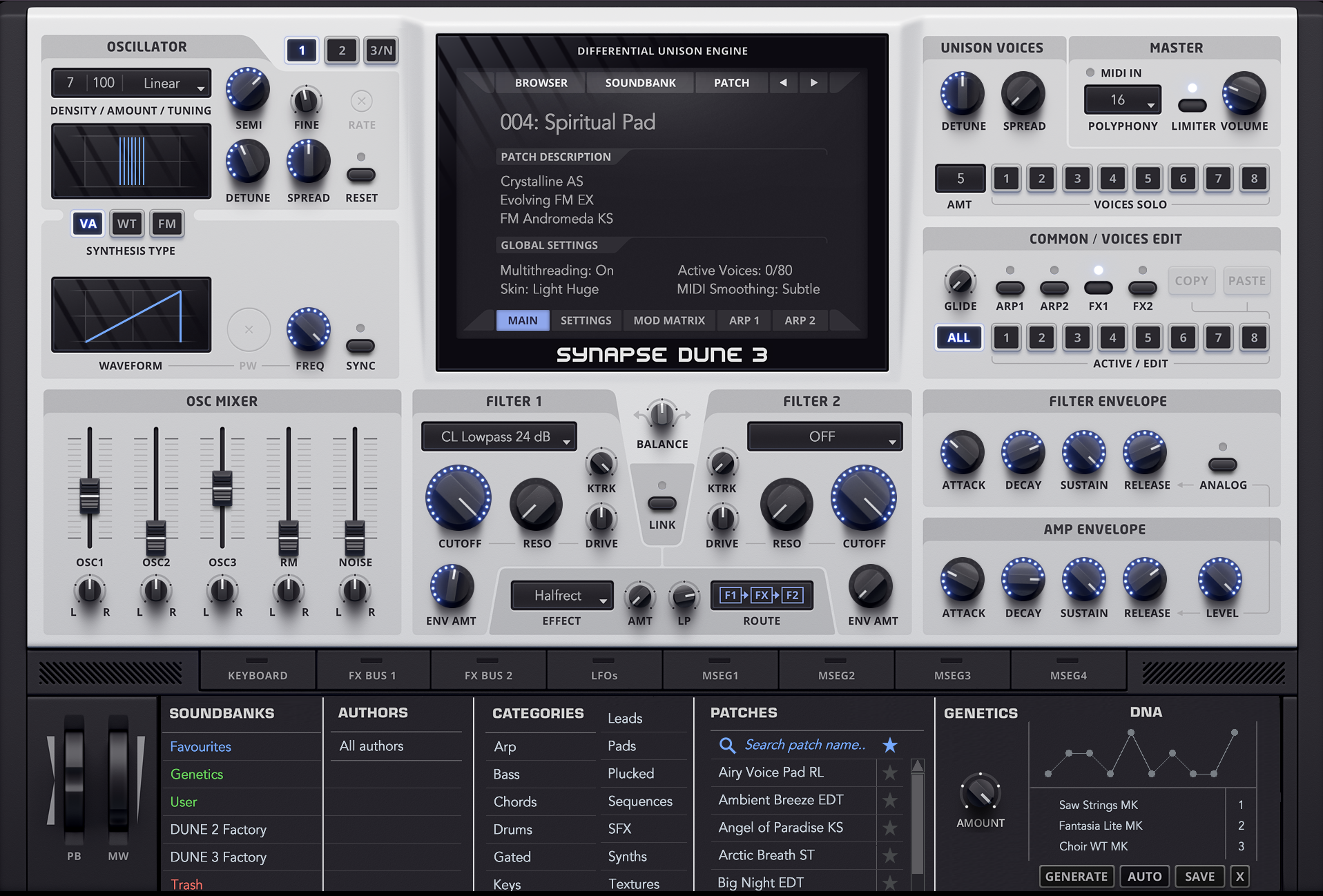Select the ALL voices edit button
Image resolution: width=1323 pixels, height=896 pixels.
[x=958, y=338]
